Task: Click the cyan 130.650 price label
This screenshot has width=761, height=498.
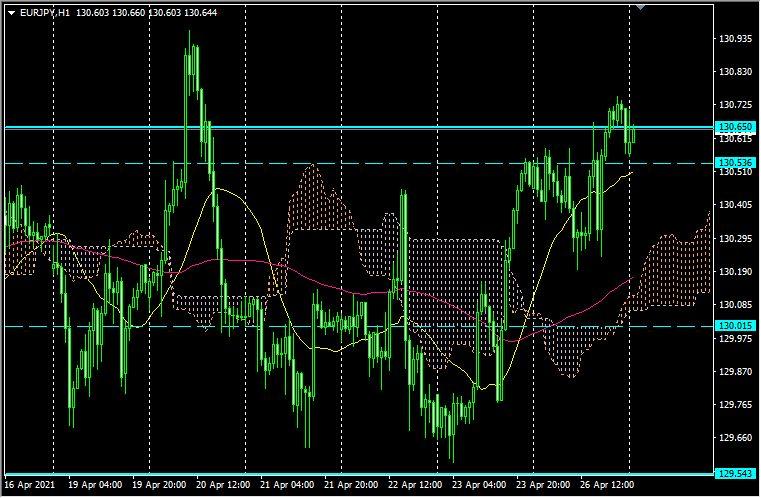Action: [x=736, y=127]
